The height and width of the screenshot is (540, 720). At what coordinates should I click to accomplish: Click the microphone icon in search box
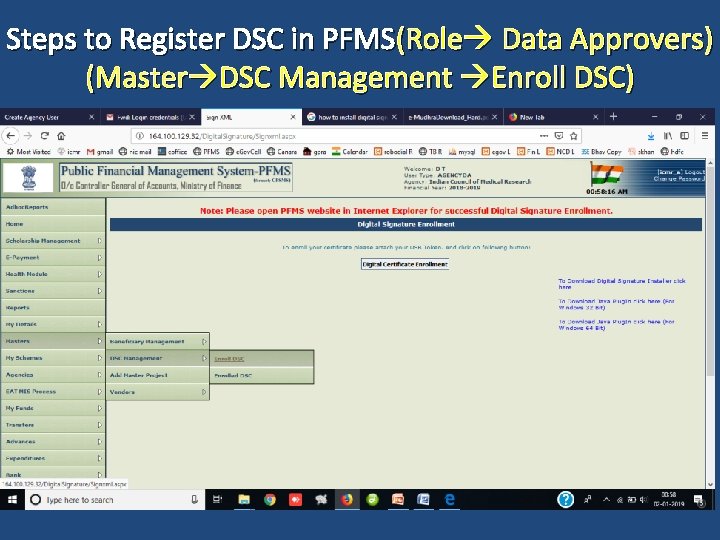click(195, 500)
